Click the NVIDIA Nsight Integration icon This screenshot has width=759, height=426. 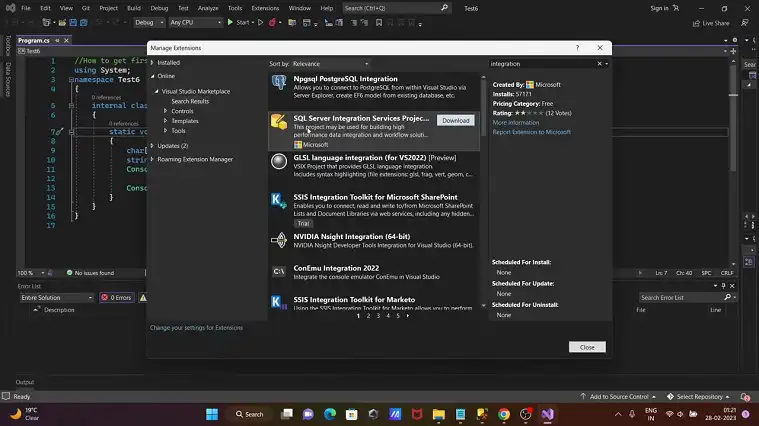click(279, 240)
